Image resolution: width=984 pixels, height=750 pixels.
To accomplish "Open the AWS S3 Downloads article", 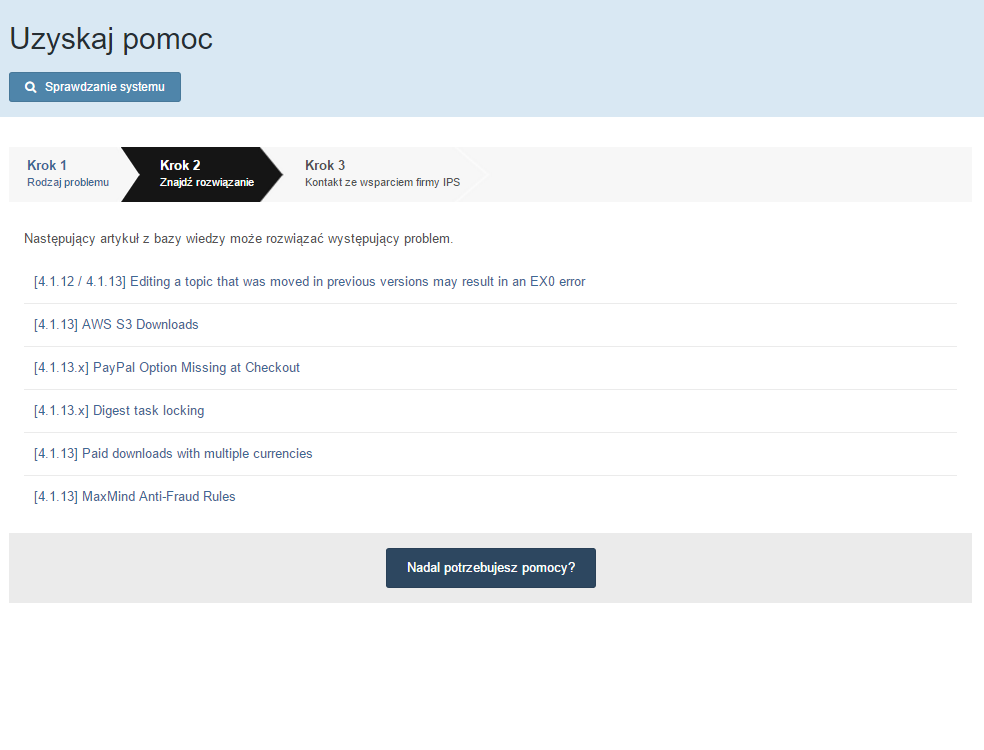I will [x=116, y=325].
